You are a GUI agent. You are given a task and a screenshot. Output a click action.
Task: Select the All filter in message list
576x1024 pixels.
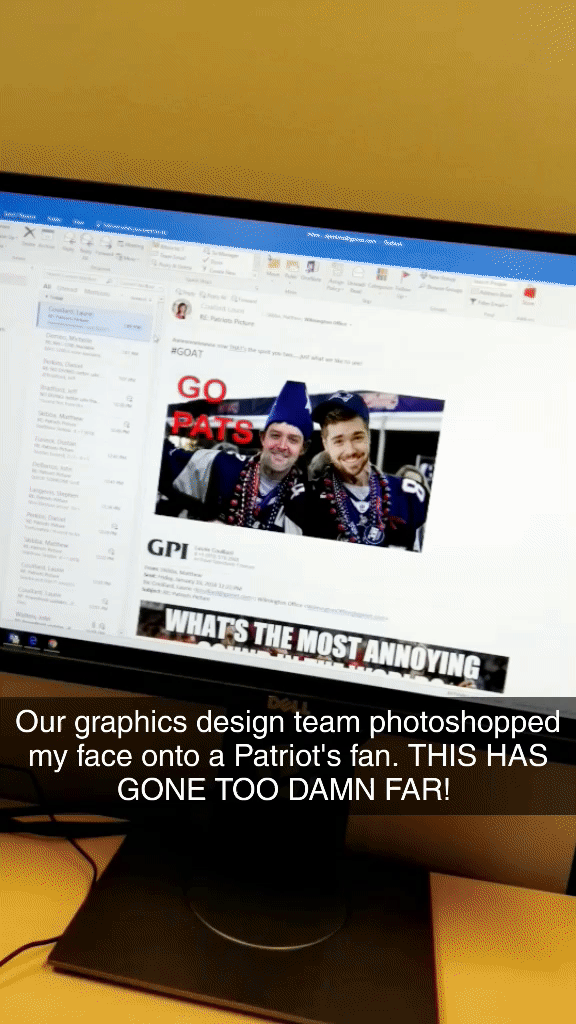(47, 286)
